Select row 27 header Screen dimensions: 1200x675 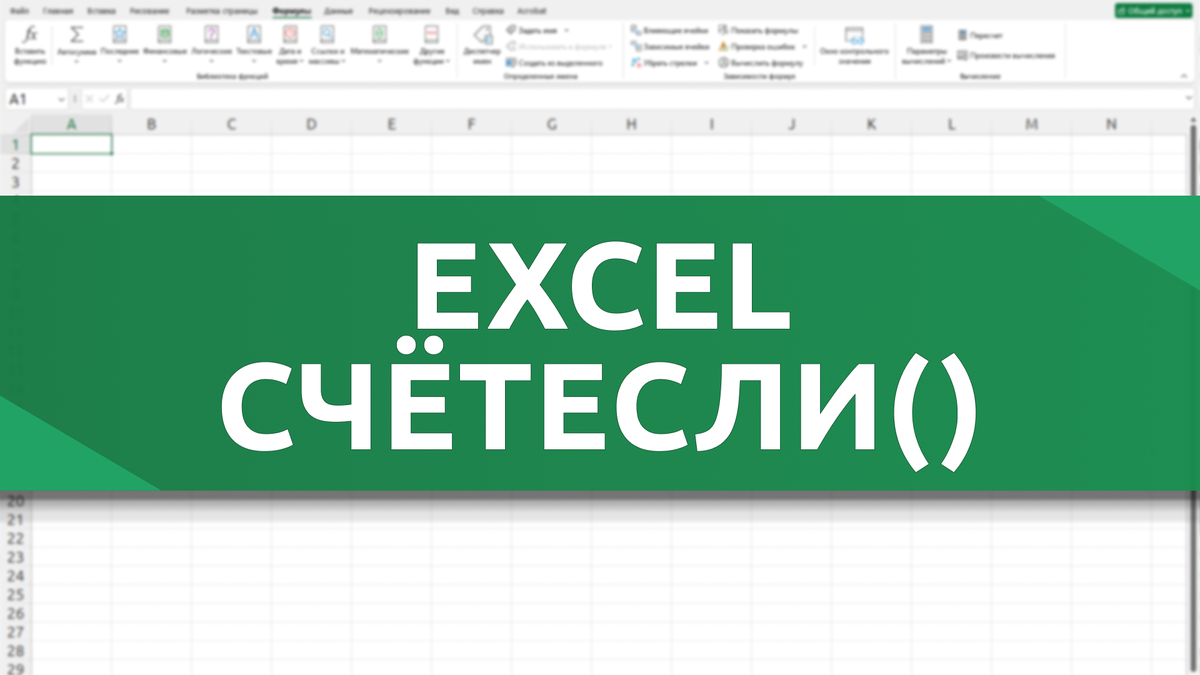pyautogui.click(x=15, y=632)
